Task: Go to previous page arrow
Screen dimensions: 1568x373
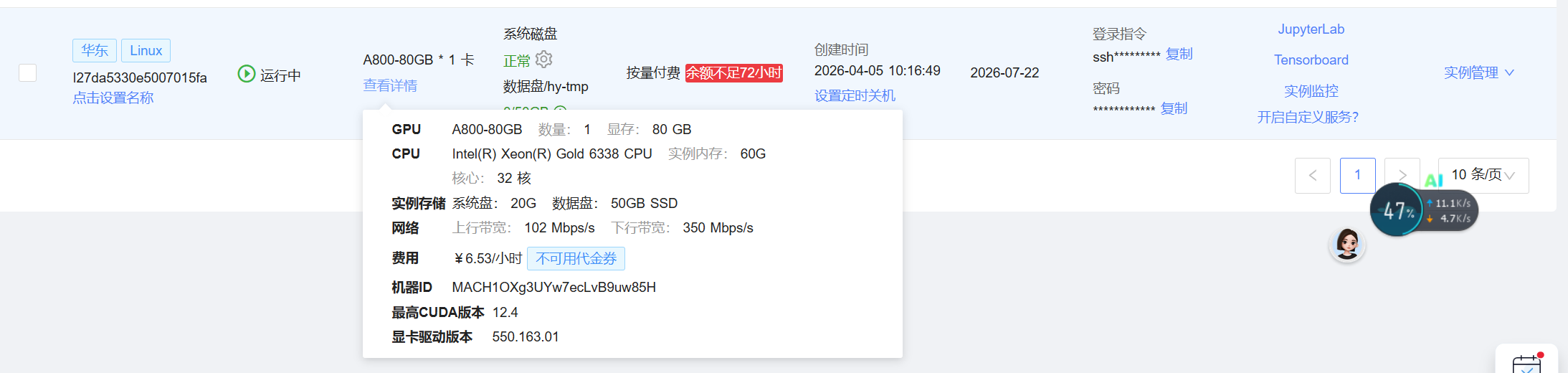Action: click(x=1313, y=175)
